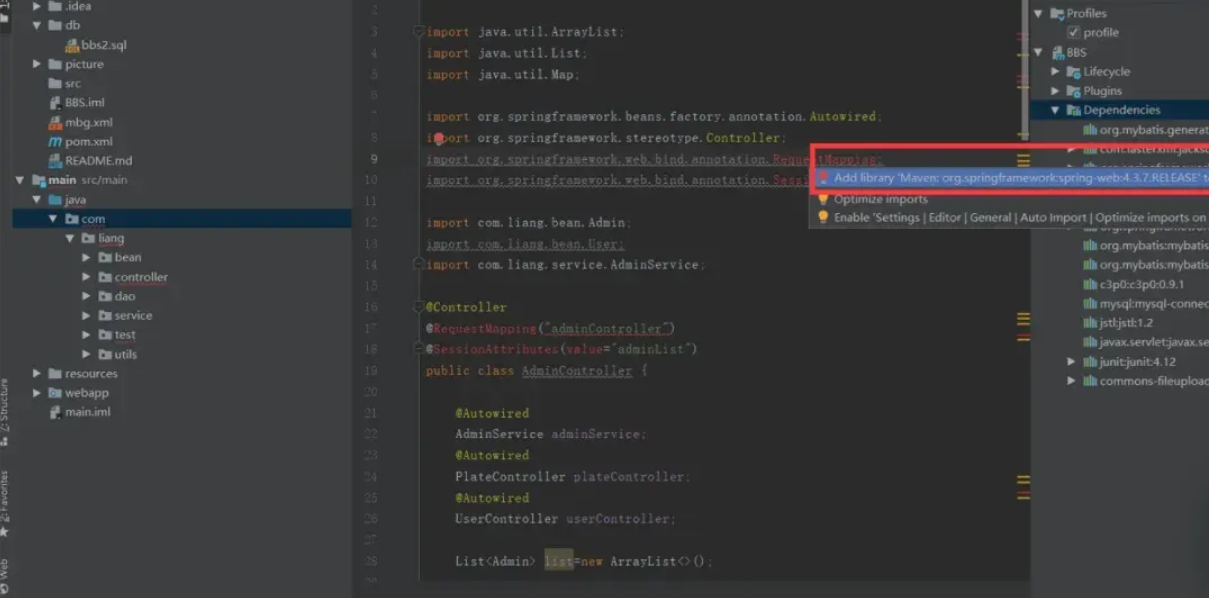Collapse the Dependencies node in Maven panel

click(x=1055, y=110)
